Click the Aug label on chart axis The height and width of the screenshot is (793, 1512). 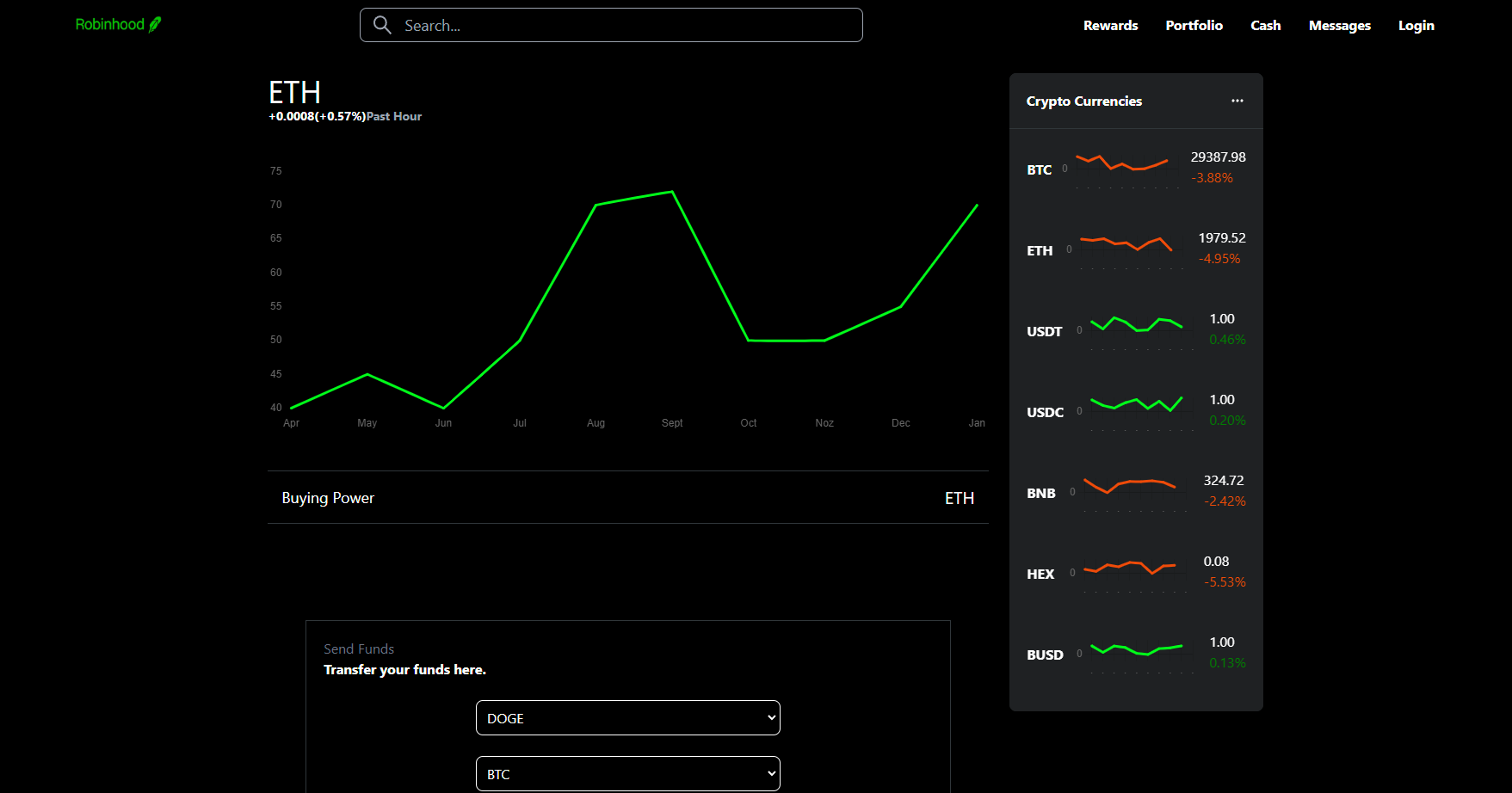pos(596,423)
